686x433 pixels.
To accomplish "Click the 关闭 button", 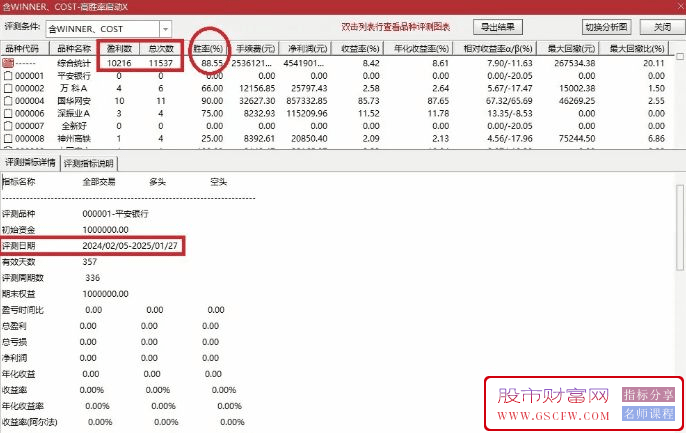I will coord(662,27).
